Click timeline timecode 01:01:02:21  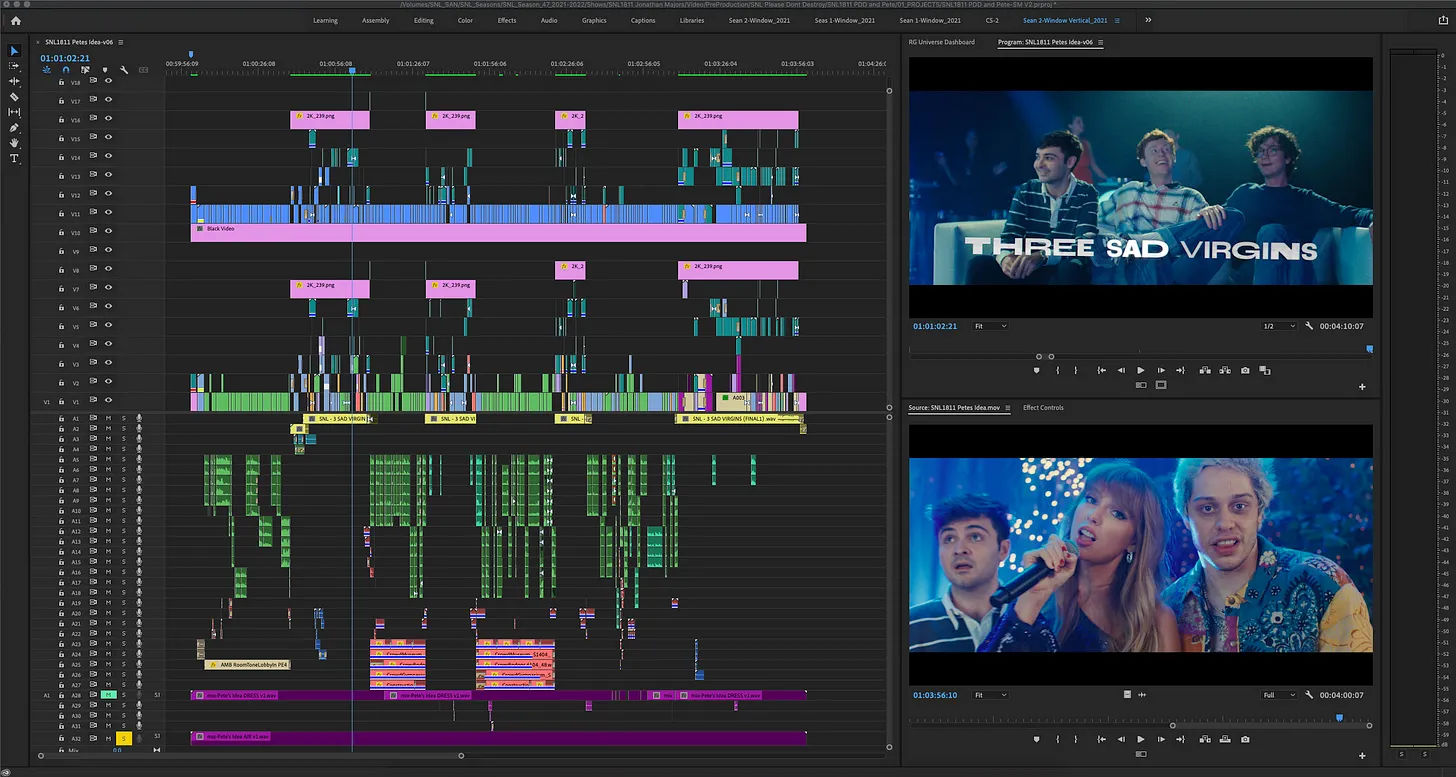click(65, 58)
